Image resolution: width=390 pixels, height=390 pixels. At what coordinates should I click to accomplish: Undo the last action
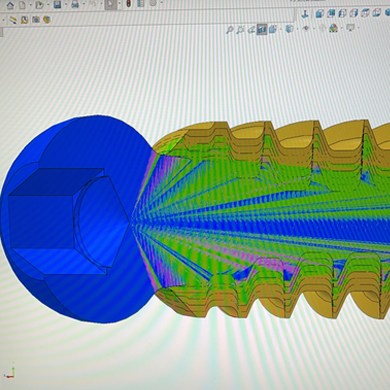(x=93, y=4)
